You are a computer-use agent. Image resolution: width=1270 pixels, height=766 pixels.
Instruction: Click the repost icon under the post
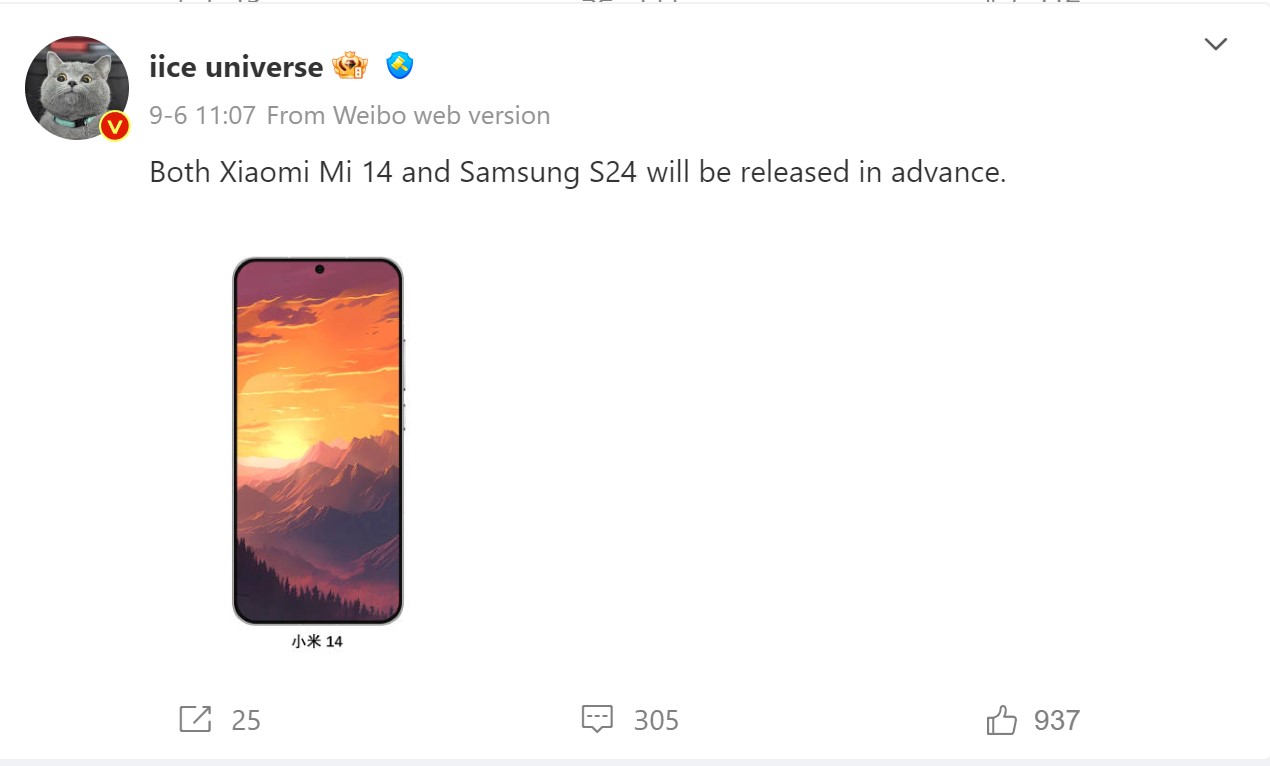tap(195, 719)
